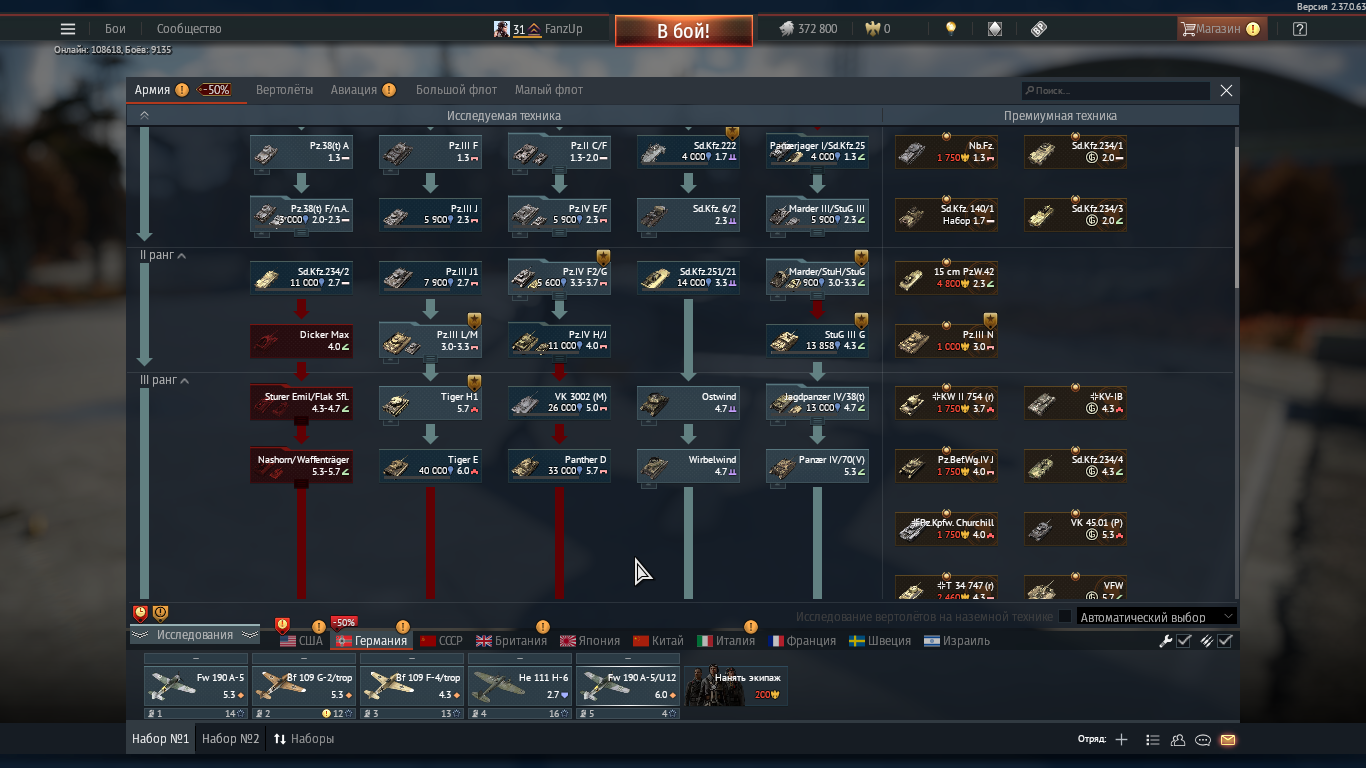The height and width of the screenshot is (768, 1366).
Task: Switch to the Авиация tab
Action: tap(354, 90)
